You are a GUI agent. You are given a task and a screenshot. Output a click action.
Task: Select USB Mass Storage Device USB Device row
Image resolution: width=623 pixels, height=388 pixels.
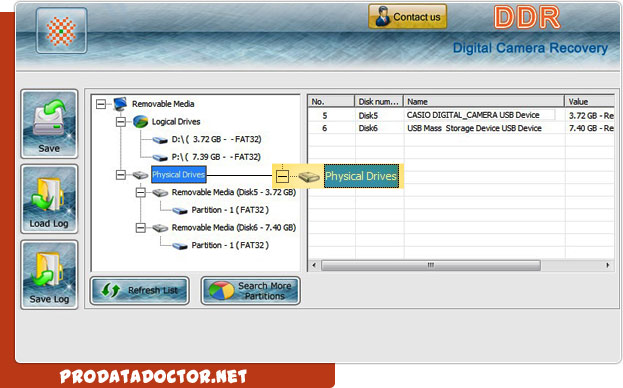click(x=461, y=128)
